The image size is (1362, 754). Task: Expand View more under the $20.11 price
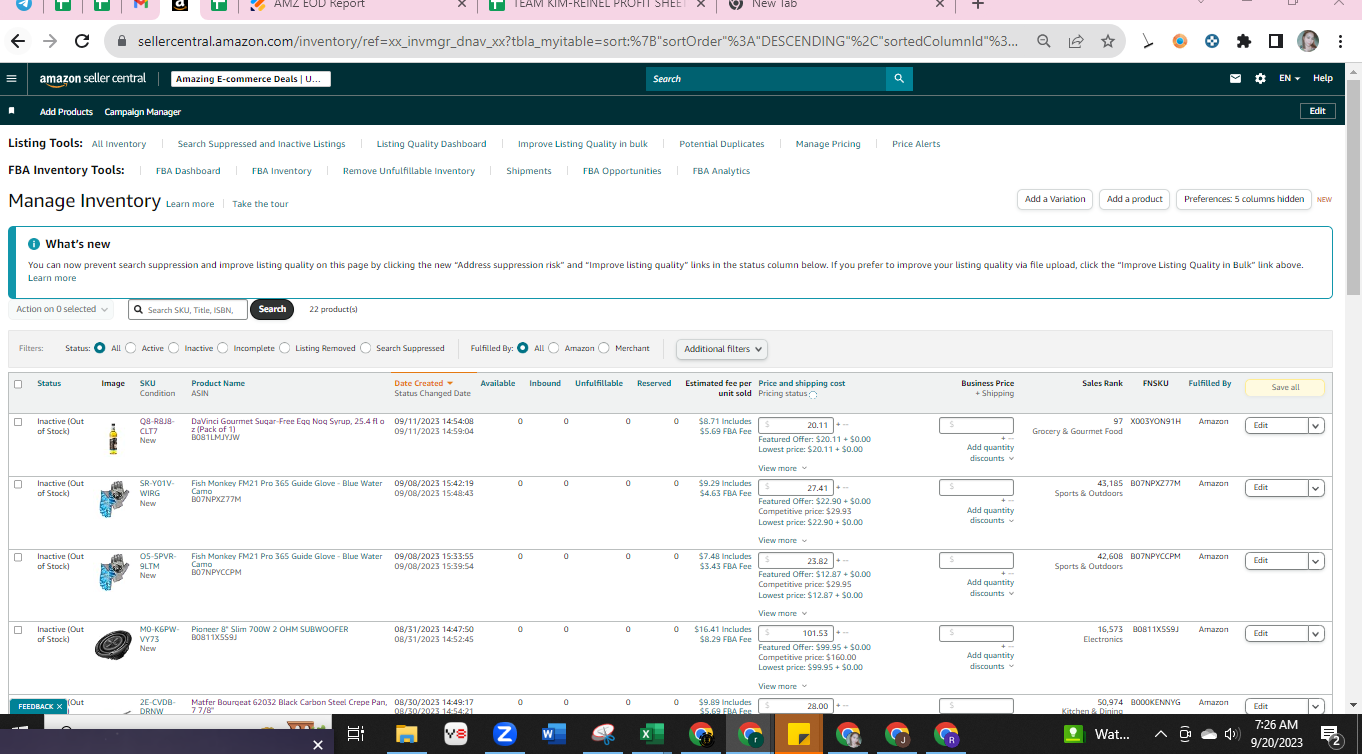tap(781, 468)
